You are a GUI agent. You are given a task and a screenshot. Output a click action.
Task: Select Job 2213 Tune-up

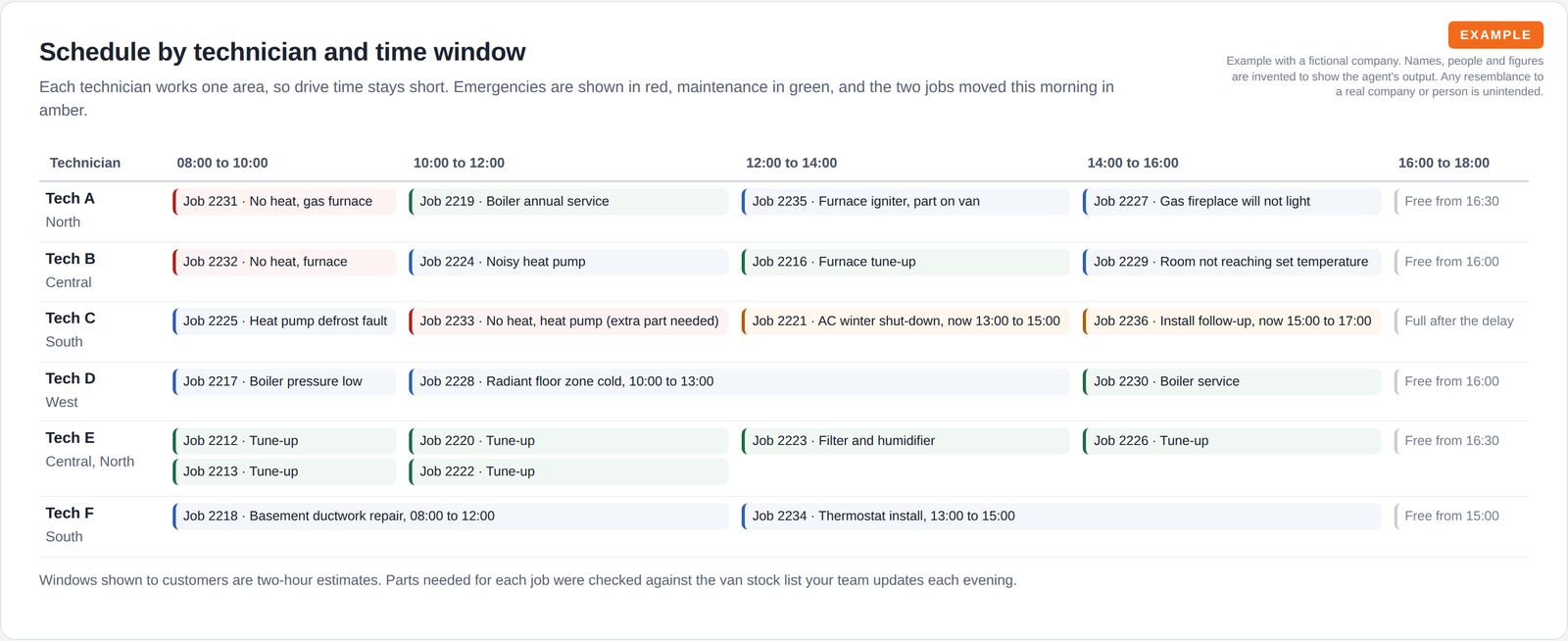[x=284, y=471]
